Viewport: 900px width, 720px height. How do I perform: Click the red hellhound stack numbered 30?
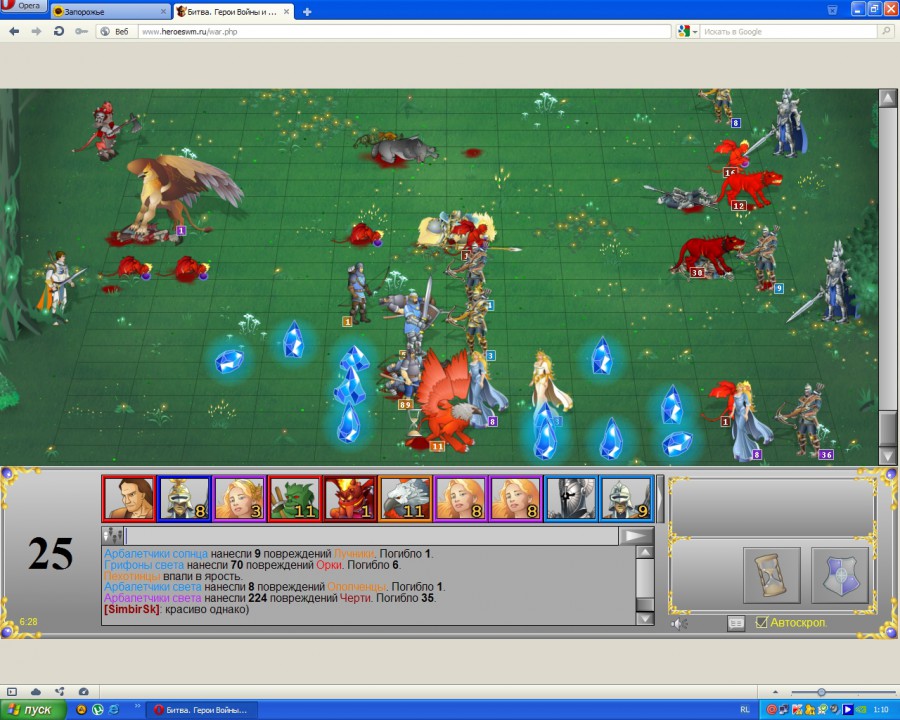tap(708, 253)
